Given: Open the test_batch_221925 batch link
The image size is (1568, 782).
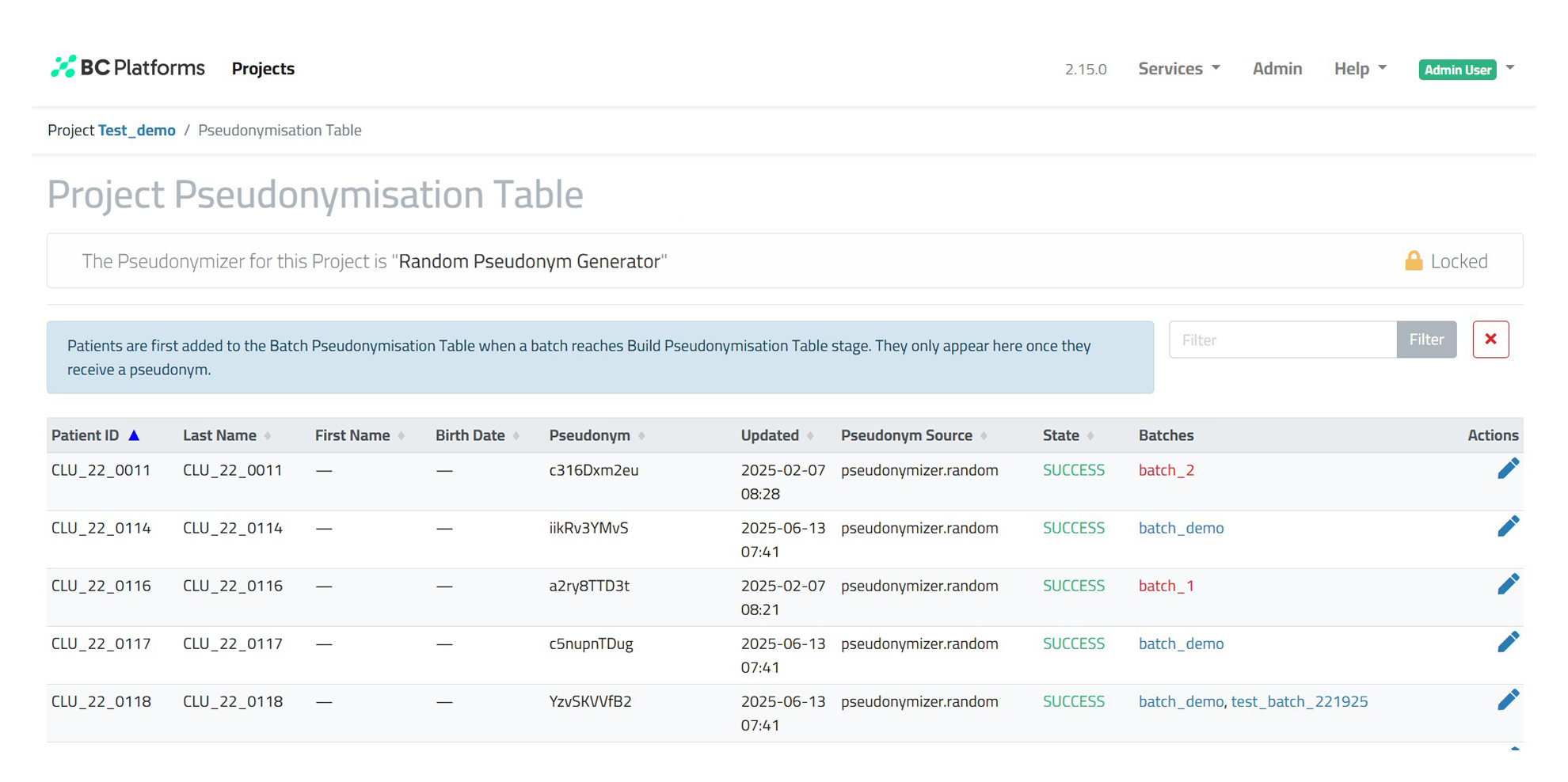Looking at the screenshot, I should pyautogui.click(x=1299, y=702).
